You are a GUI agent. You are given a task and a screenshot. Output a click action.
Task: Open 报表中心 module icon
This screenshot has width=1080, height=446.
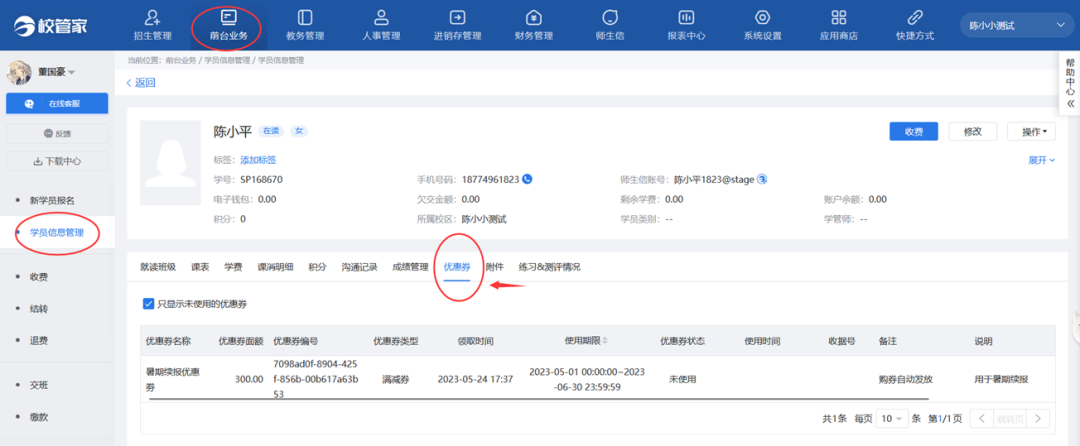click(686, 18)
